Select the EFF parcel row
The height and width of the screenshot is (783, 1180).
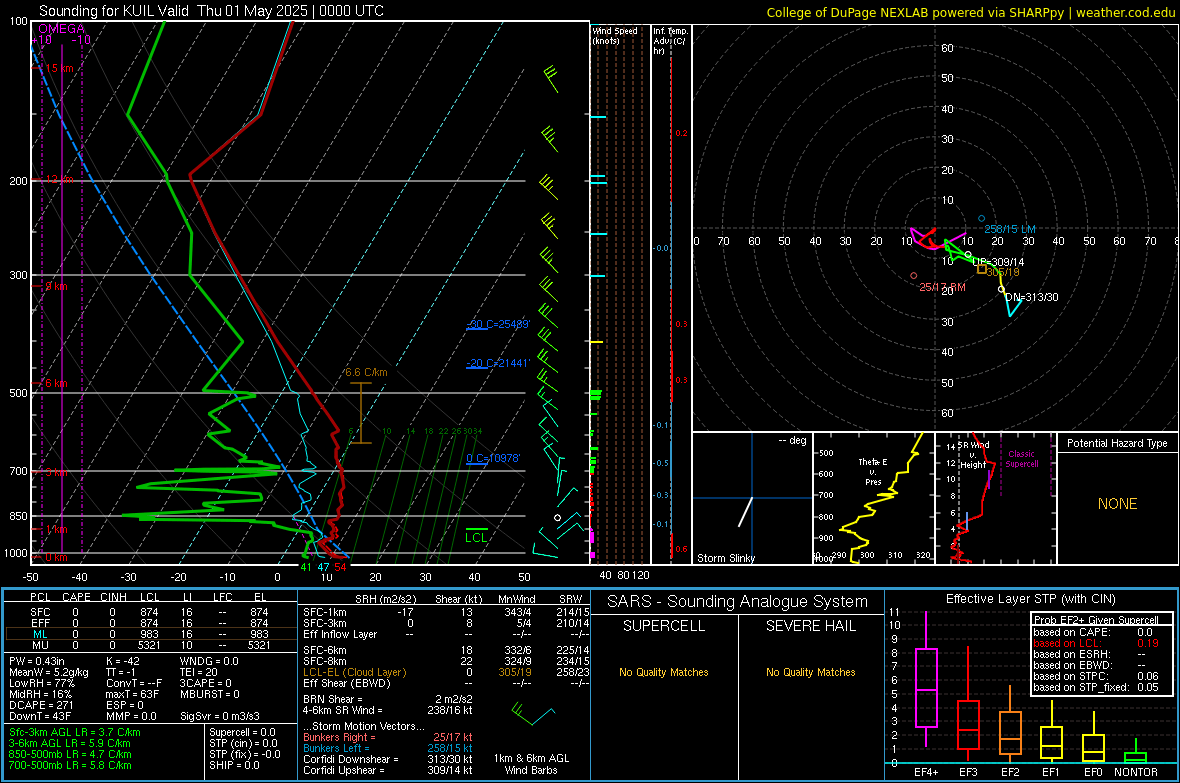click(x=150, y=623)
